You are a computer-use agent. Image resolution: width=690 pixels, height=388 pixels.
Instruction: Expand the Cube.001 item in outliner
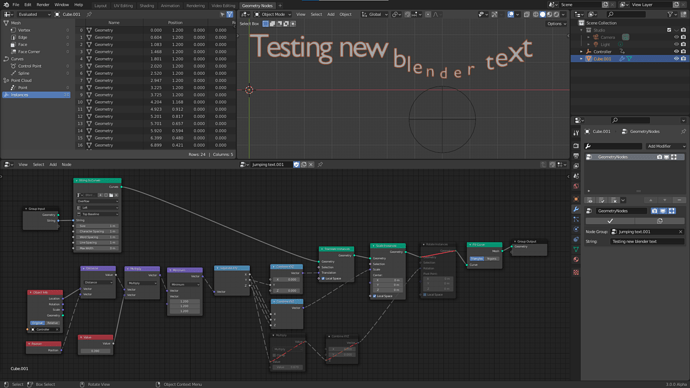coord(581,59)
